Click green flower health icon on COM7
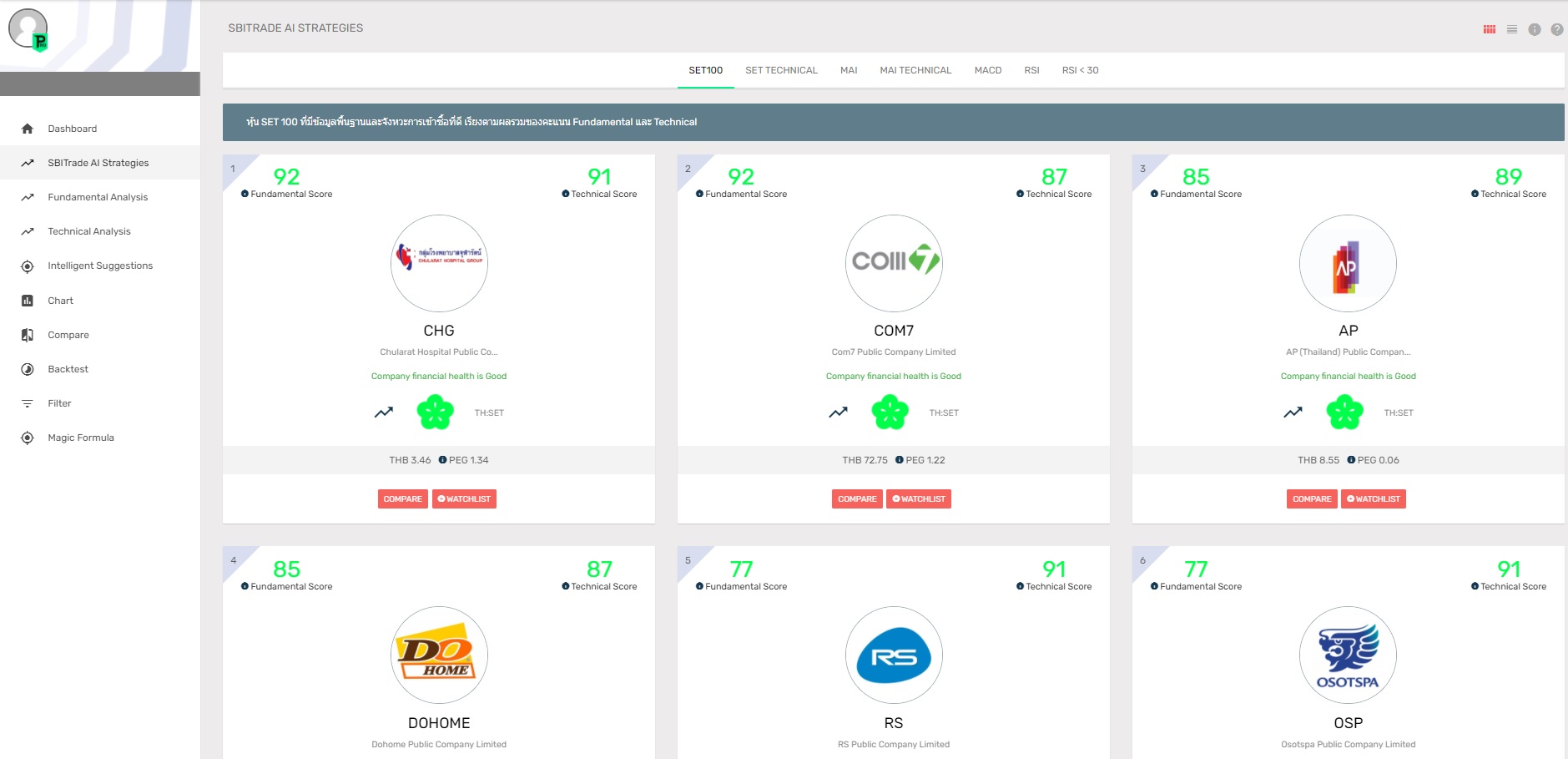1568x759 pixels. point(890,412)
